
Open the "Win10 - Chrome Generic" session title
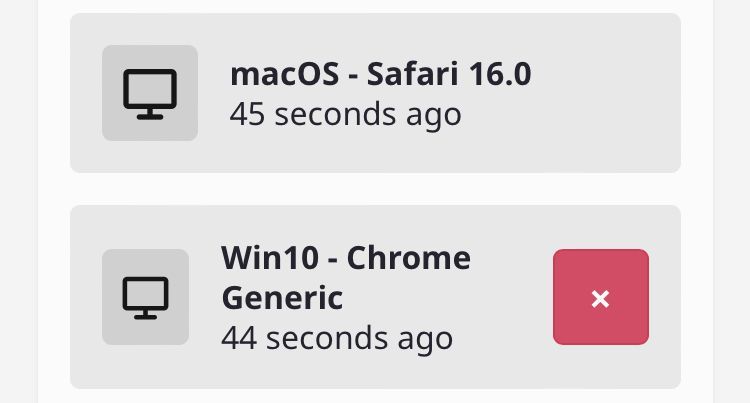click(x=346, y=278)
